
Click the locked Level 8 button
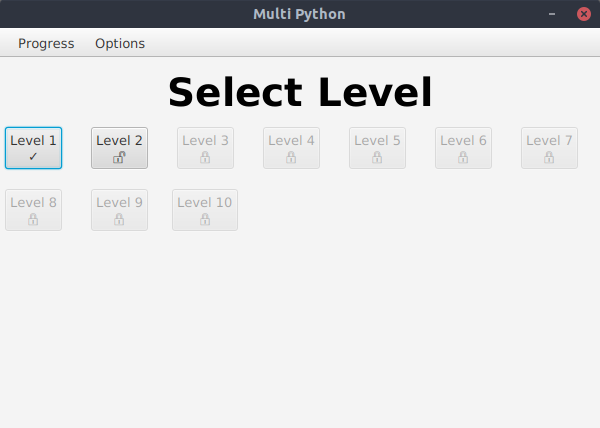click(x=33, y=210)
